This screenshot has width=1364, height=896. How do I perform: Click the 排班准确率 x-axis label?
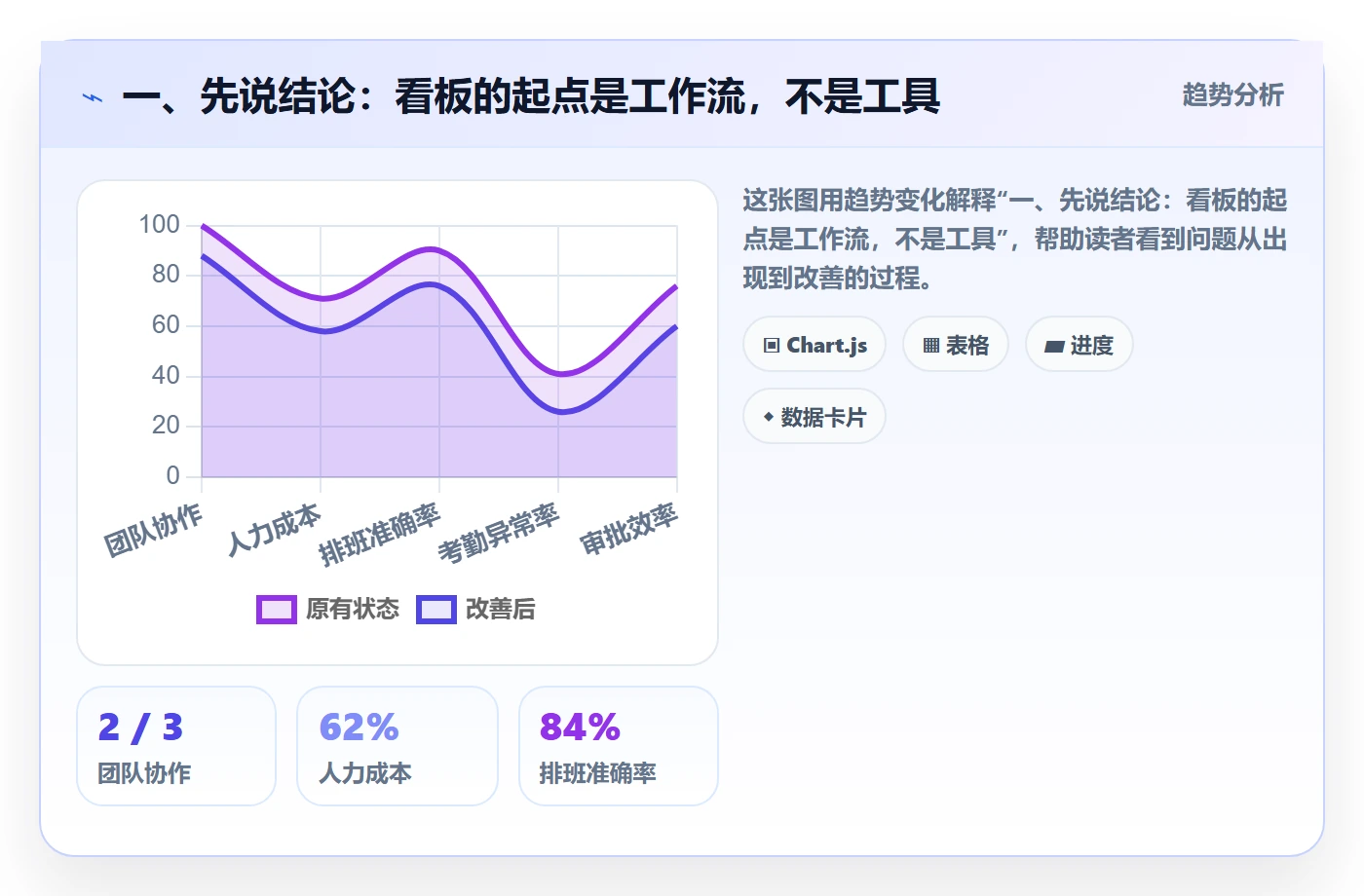[x=380, y=535]
